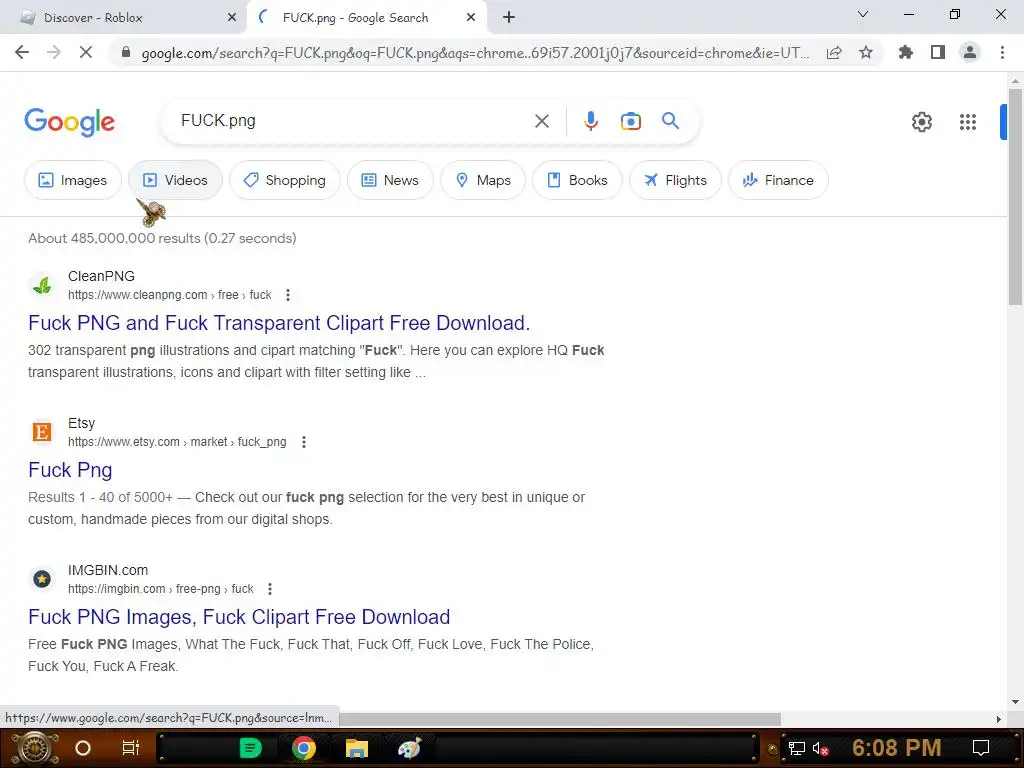The width and height of the screenshot is (1024, 768).
Task: Click the magnifying glass search button
Action: click(x=670, y=121)
